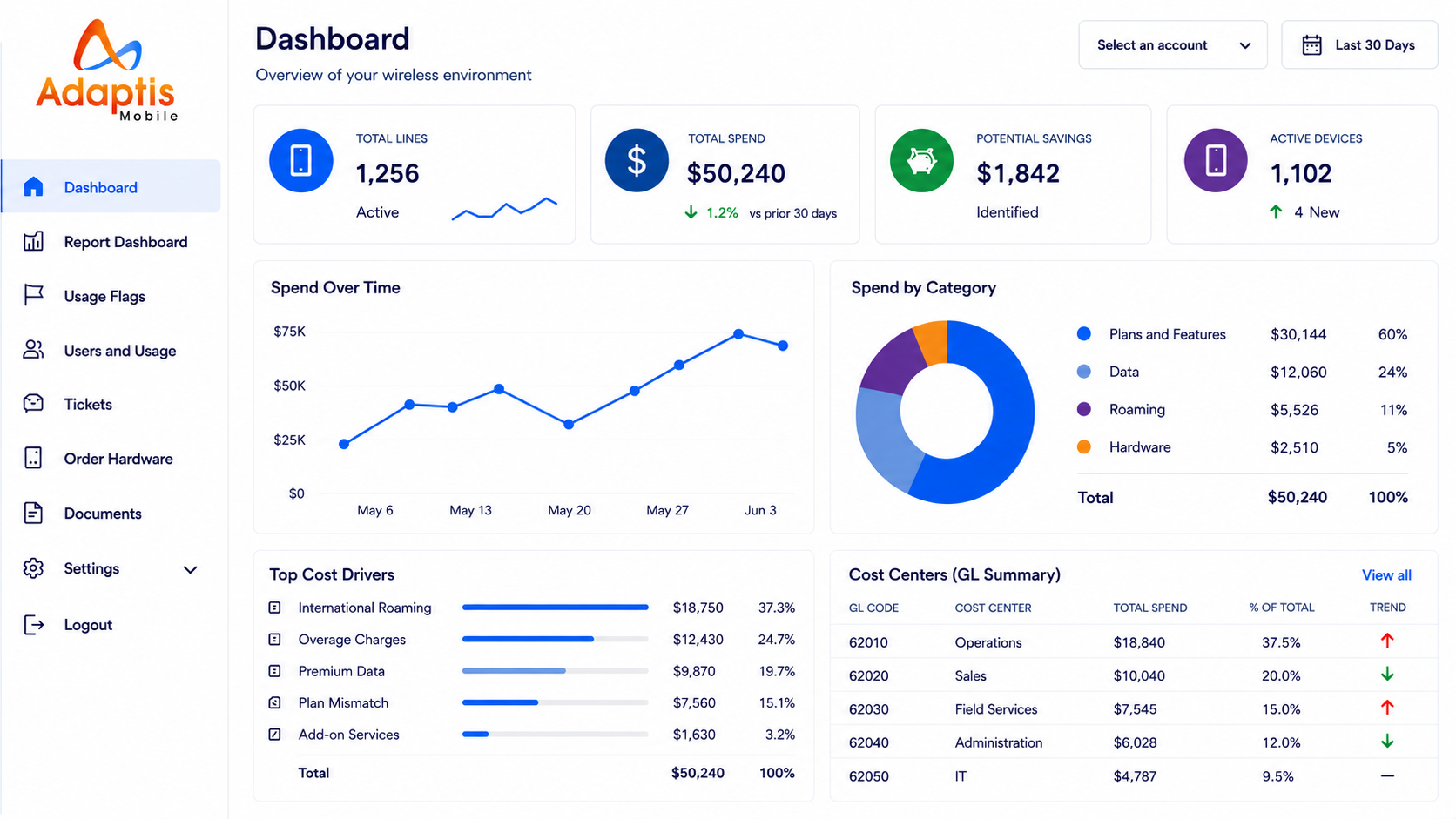Image resolution: width=1456 pixels, height=819 pixels.
Task: Click the Plan Mismatch amount $7,560
Action: [694, 702]
